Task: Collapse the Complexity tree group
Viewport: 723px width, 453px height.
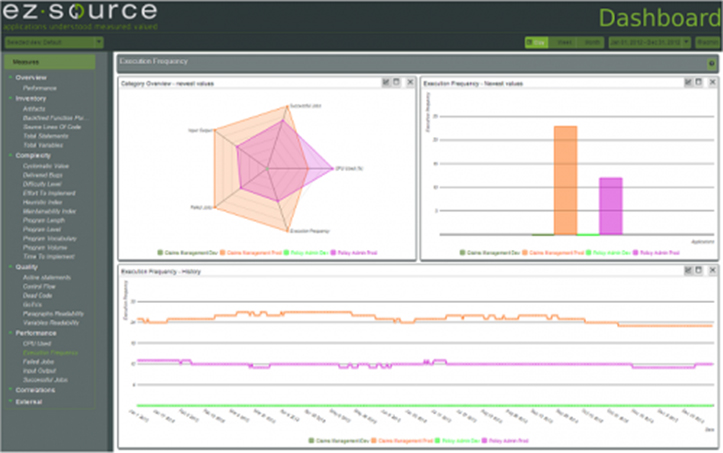Action: coord(10,155)
